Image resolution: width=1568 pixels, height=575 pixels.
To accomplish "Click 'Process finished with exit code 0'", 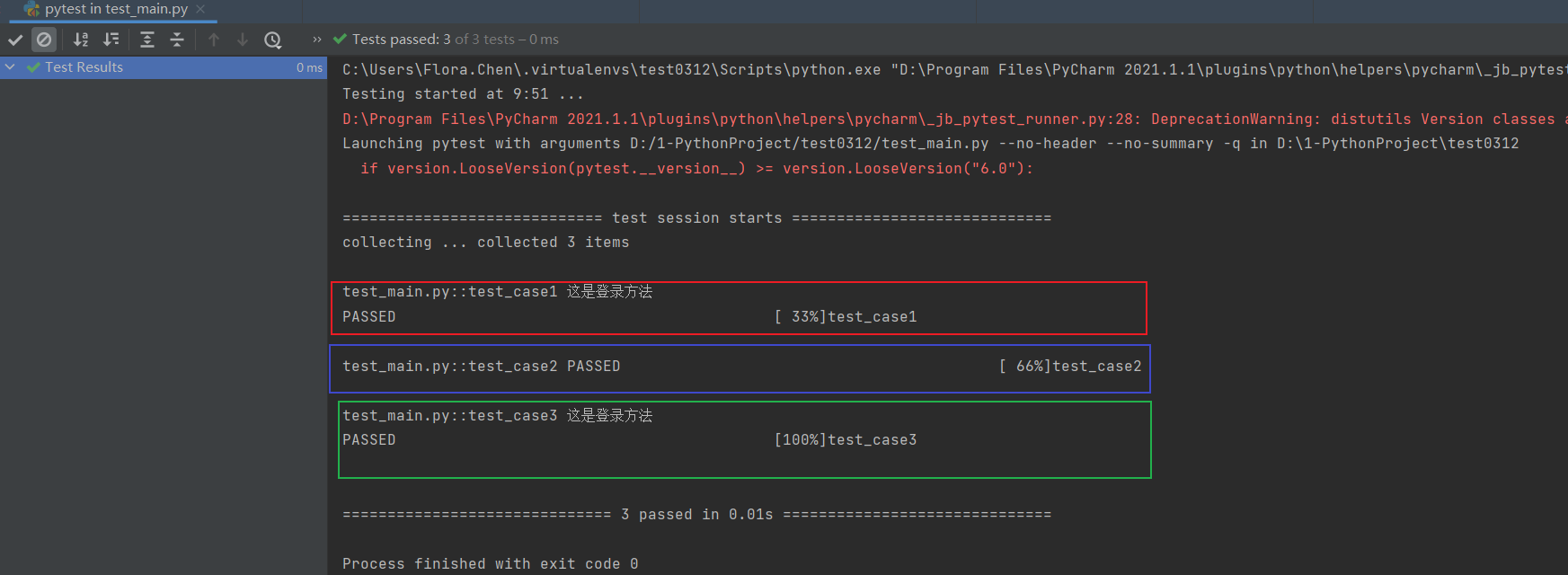I will coord(490,564).
